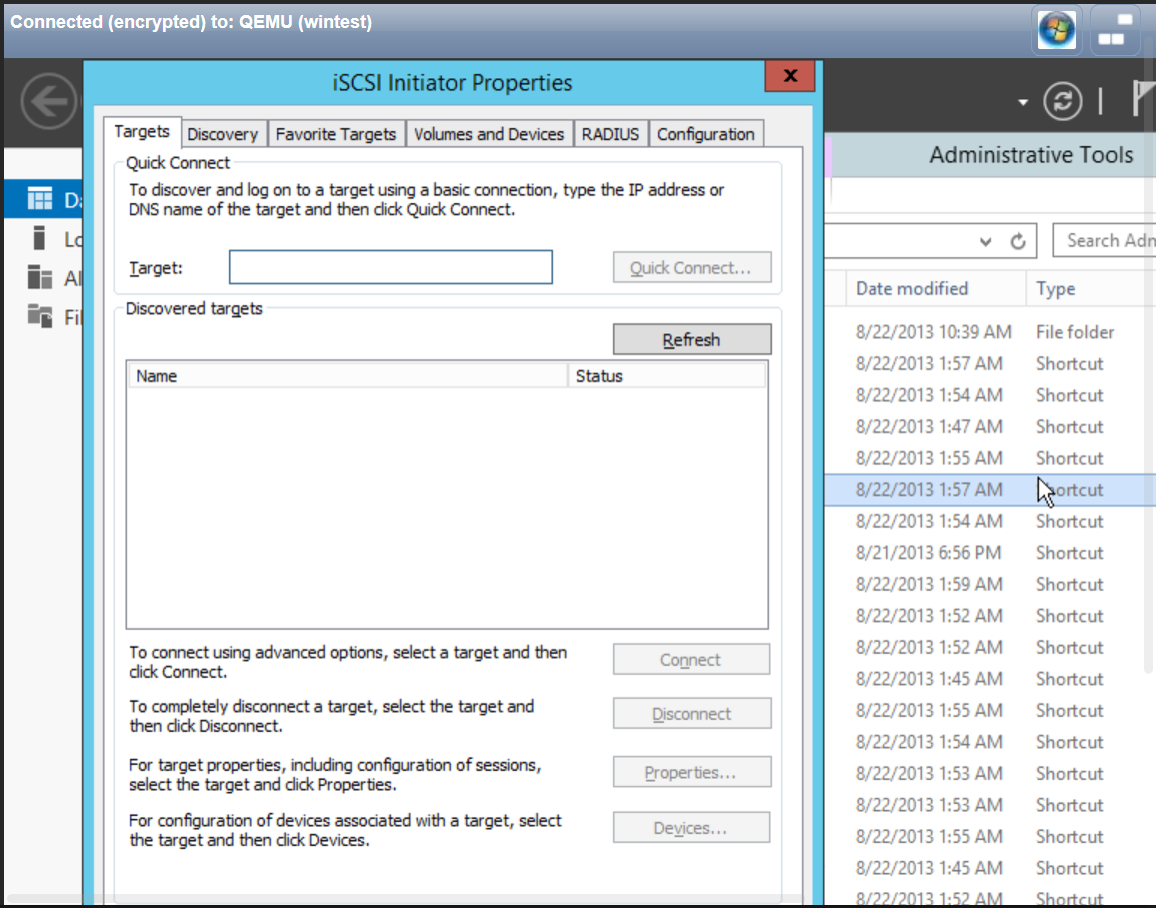Open the Server Manager notifications flag

(x=1143, y=99)
